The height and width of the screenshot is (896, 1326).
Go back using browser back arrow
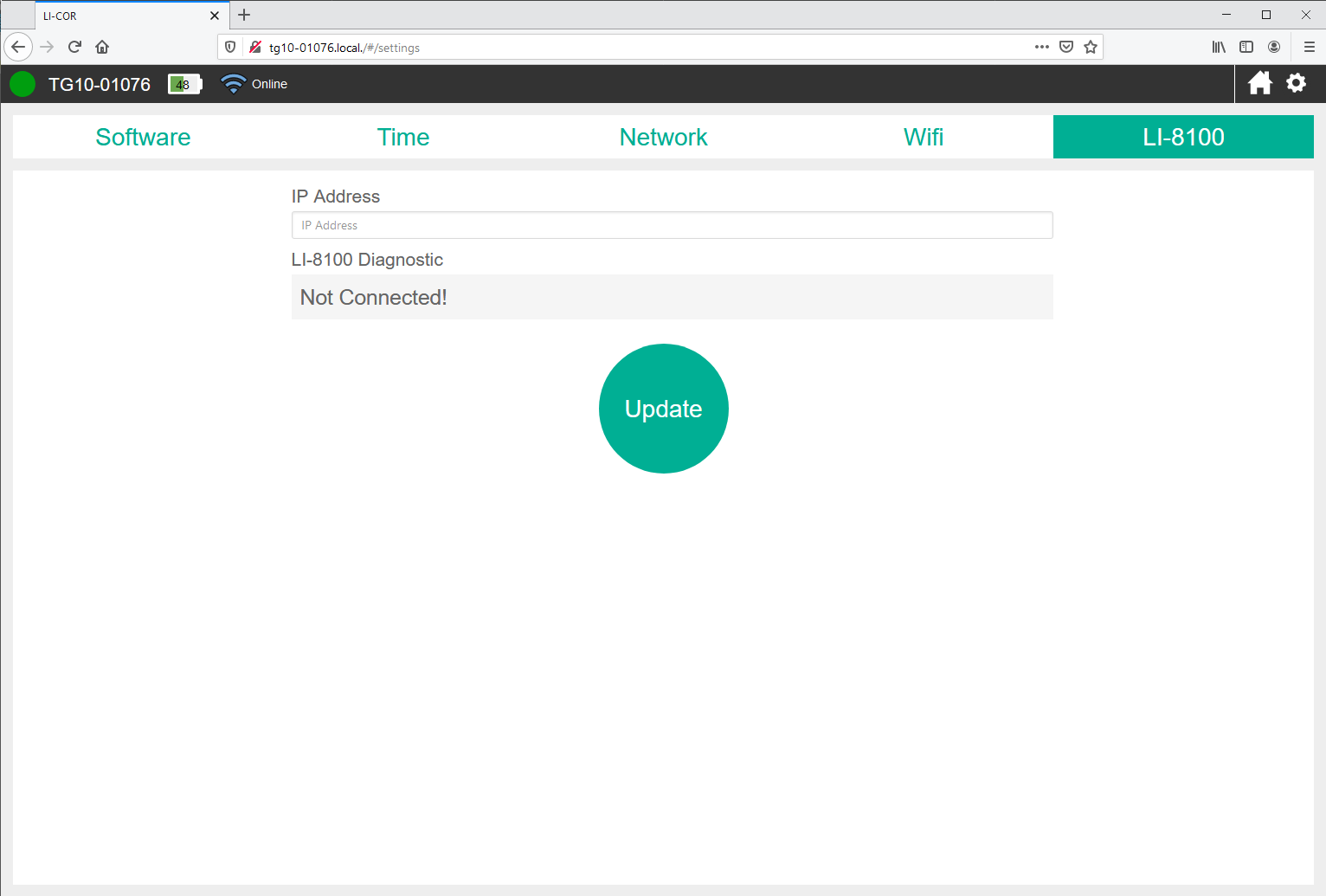click(x=18, y=47)
